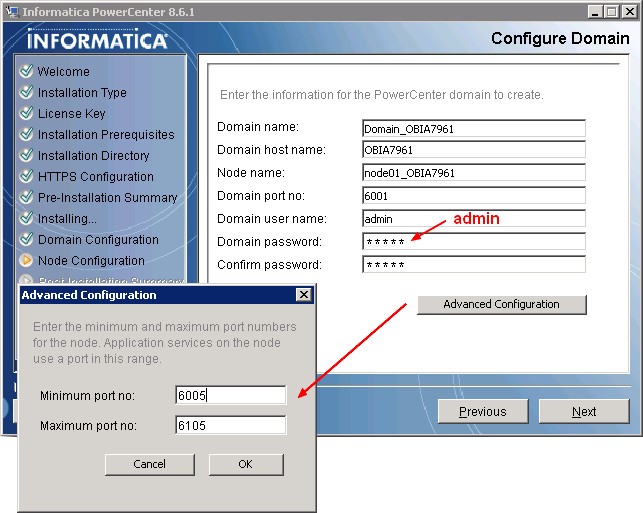Click the Confirm password field
The height and width of the screenshot is (513, 643).
pos(474,264)
